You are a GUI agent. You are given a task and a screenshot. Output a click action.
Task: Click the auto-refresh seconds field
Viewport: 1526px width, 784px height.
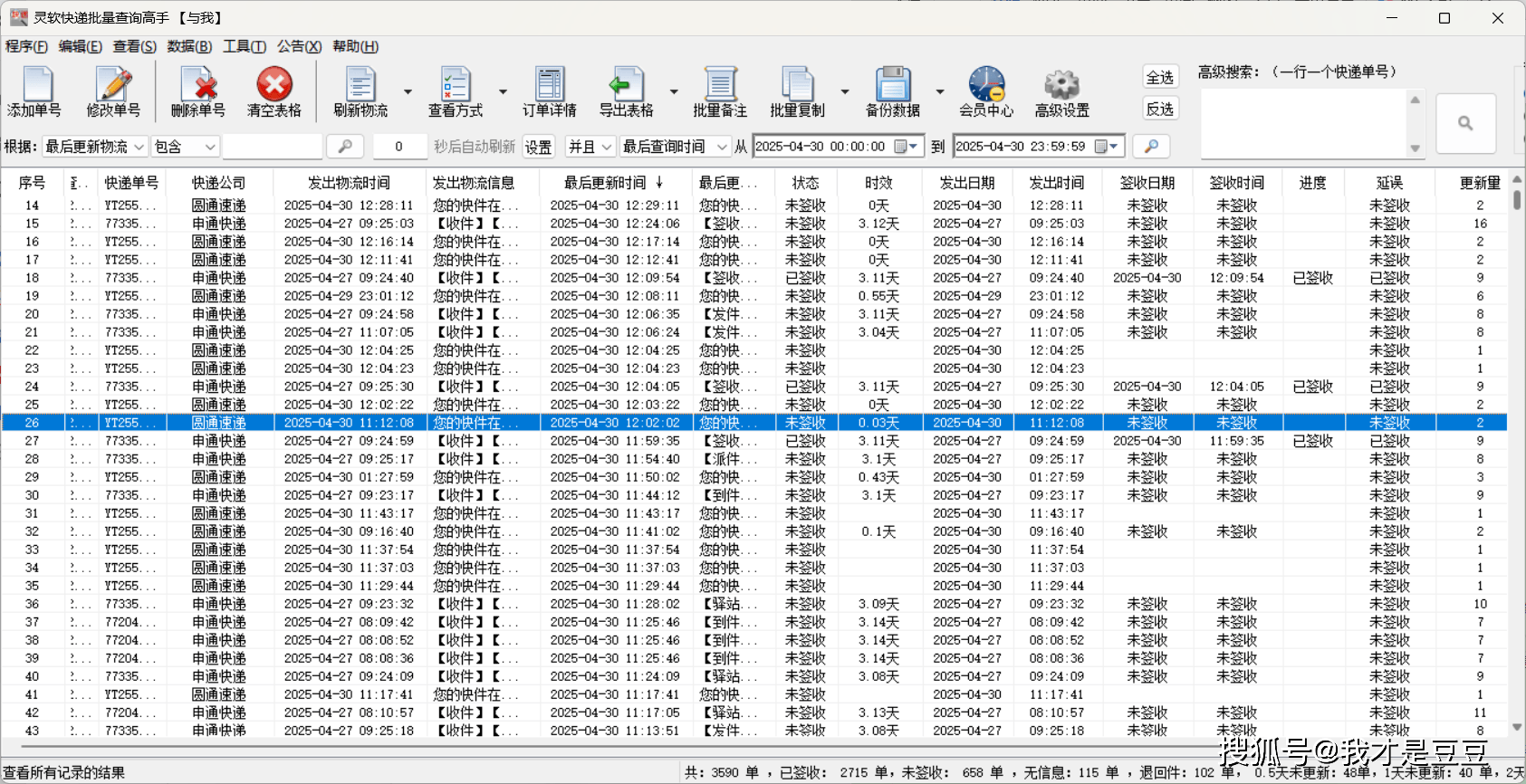(x=398, y=146)
